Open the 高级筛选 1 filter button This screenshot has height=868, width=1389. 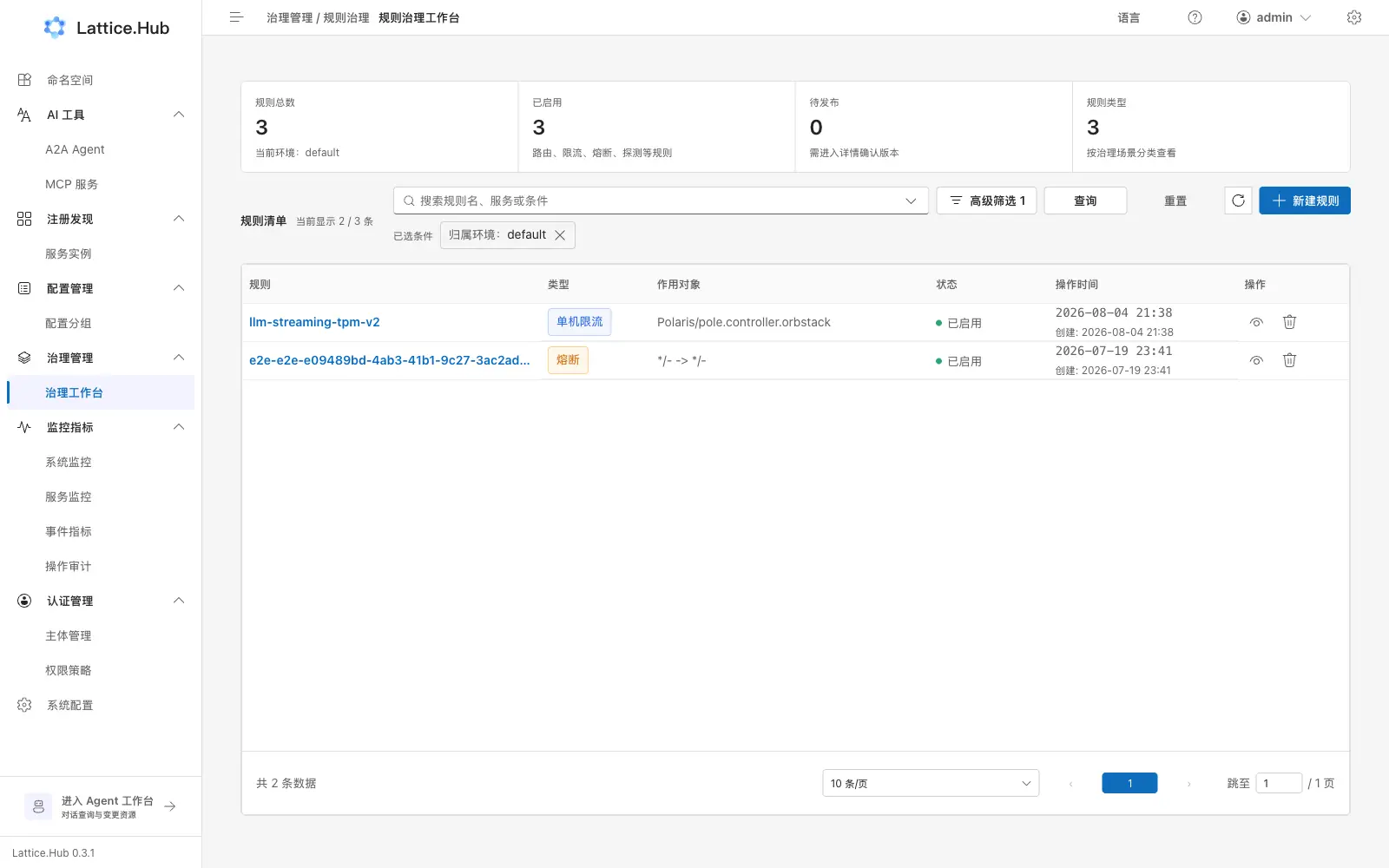(x=986, y=201)
